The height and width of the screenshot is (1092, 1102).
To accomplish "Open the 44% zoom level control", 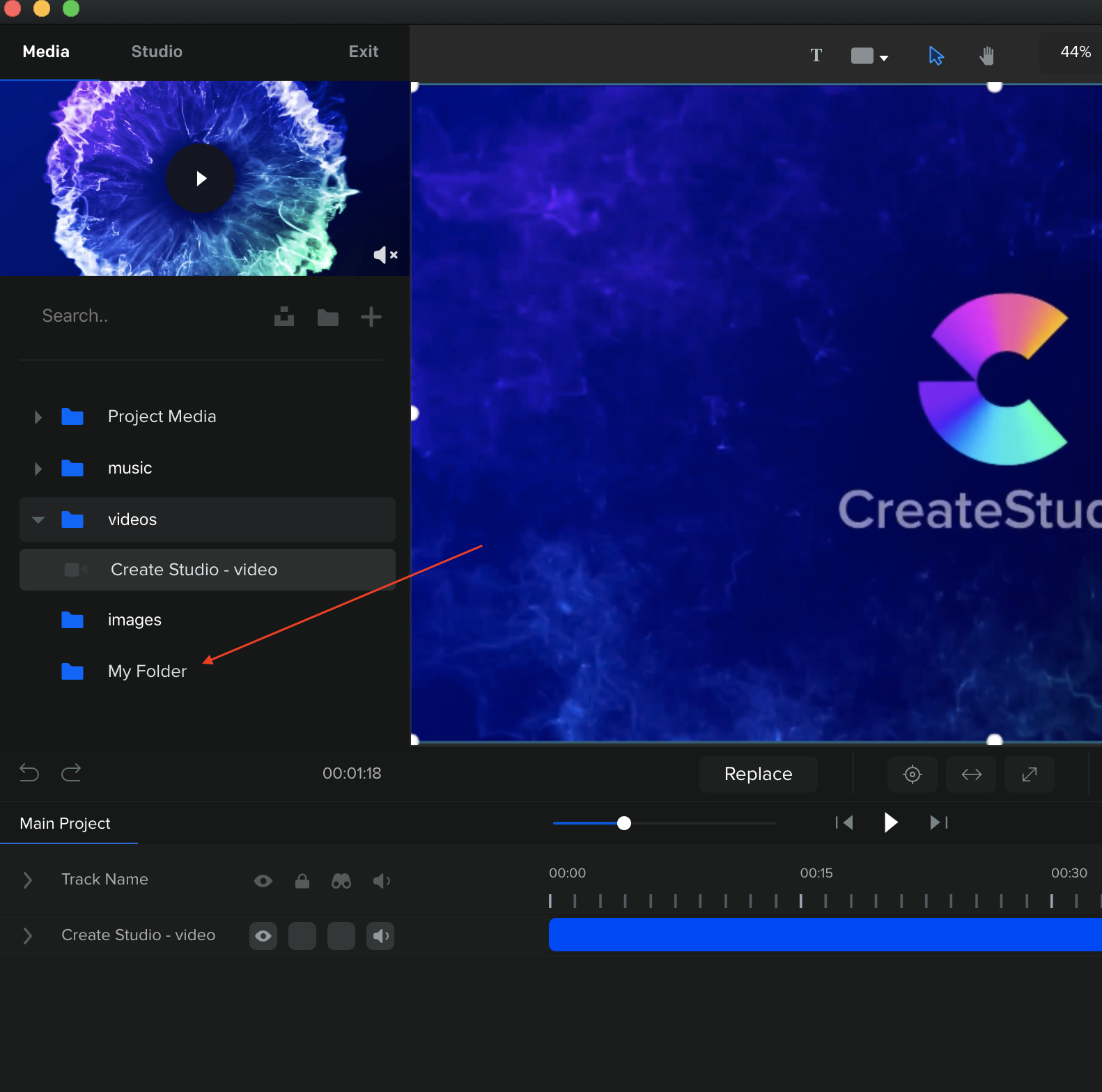I will point(1075,52).
